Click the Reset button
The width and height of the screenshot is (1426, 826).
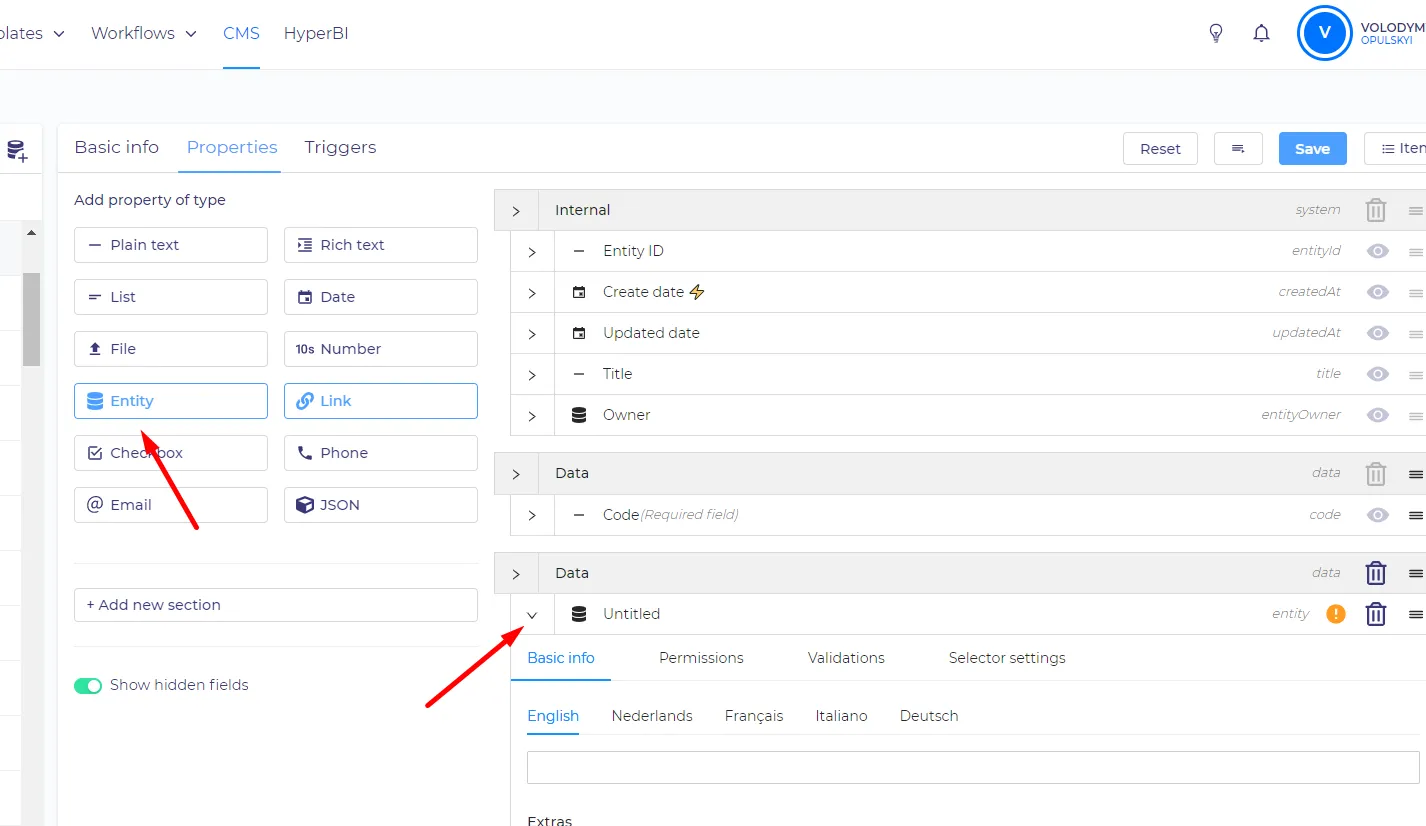click(x=1160, y=148)
